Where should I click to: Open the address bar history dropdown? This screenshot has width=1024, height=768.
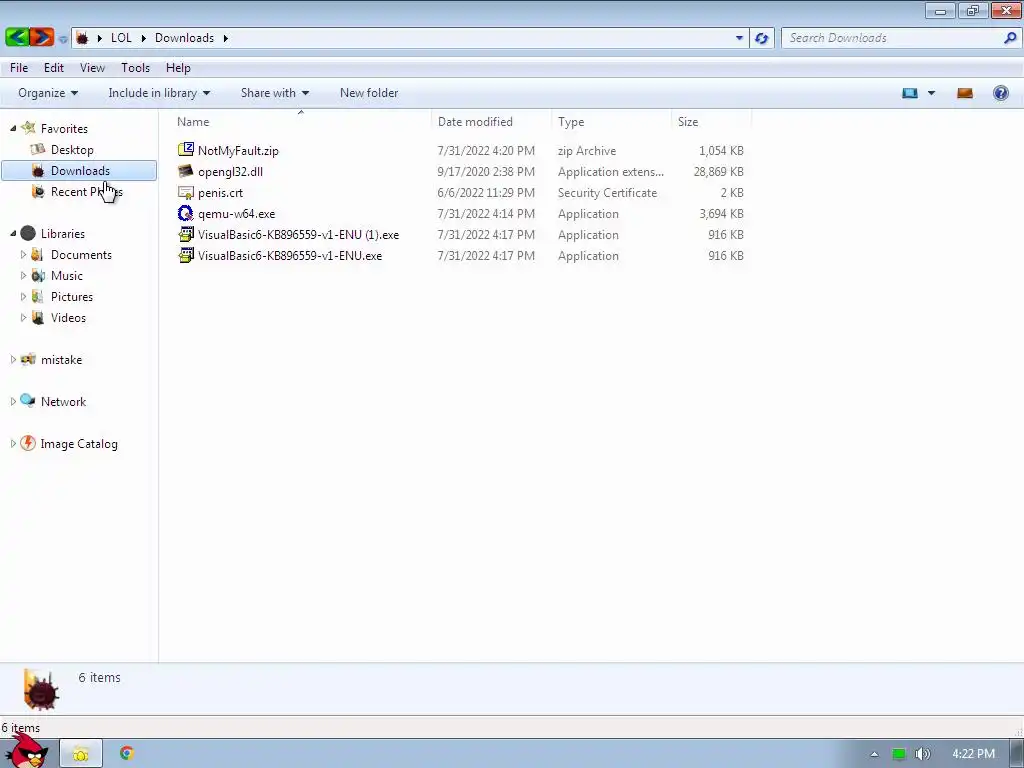pos(739,38)
